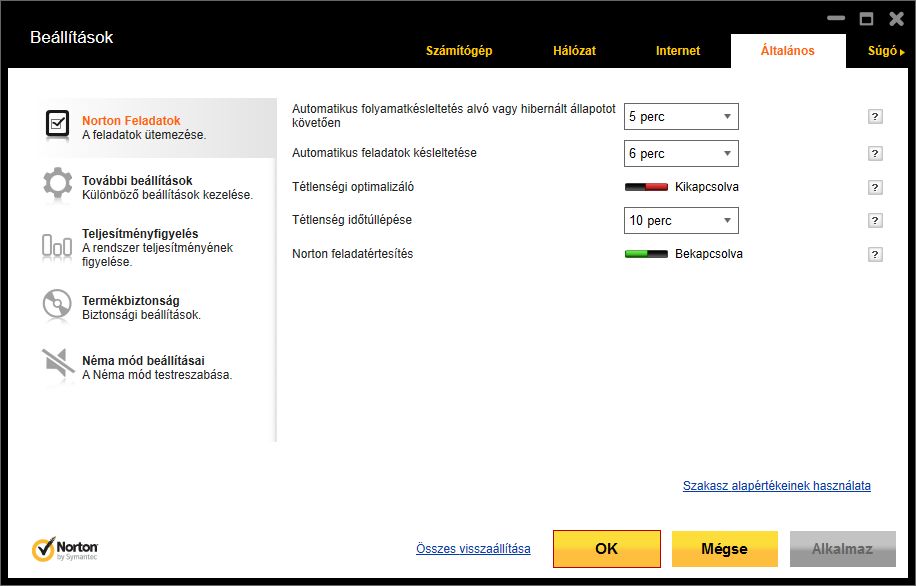Open the 10 perc idle timeout dropdown
The width and height of the screenshot is (916, 586).
point(681,220)
